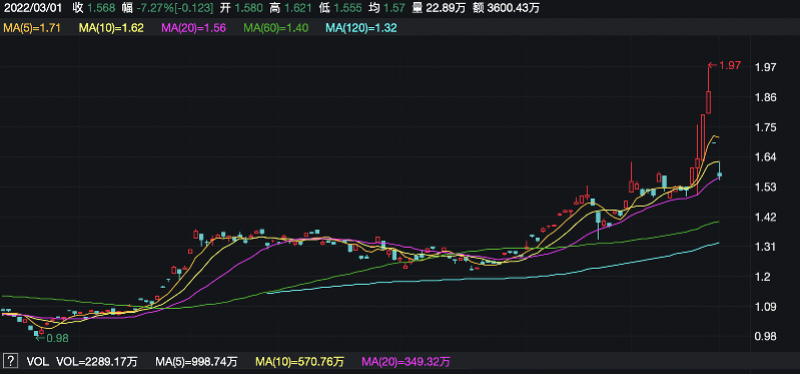Image resolution: width=800 pixels, height=374 pixels.
Task: Click the 1.42 price axis label
Action: pyautogui.click(x=767, y=217)
